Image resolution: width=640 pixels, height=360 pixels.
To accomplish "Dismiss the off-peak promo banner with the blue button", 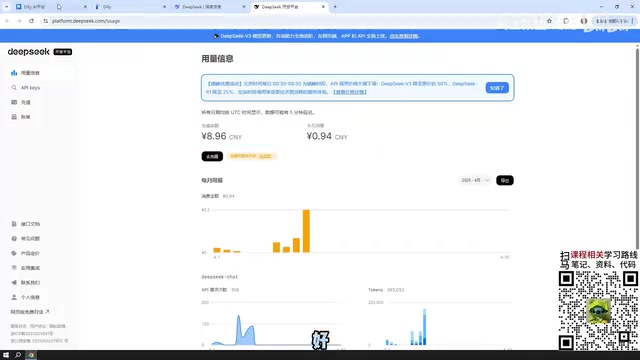I will 497,88.
